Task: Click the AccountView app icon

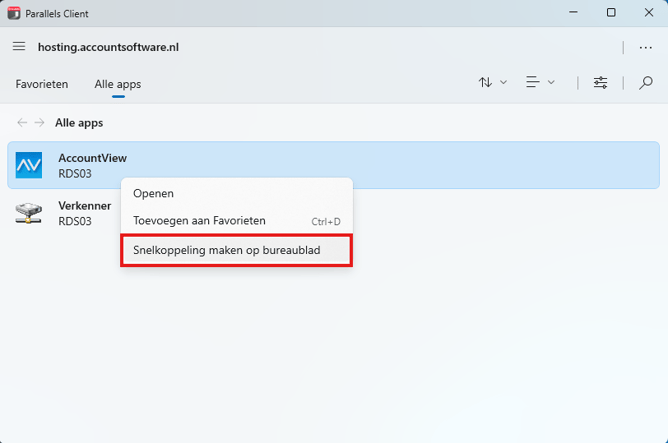Action: coord(29,165)
